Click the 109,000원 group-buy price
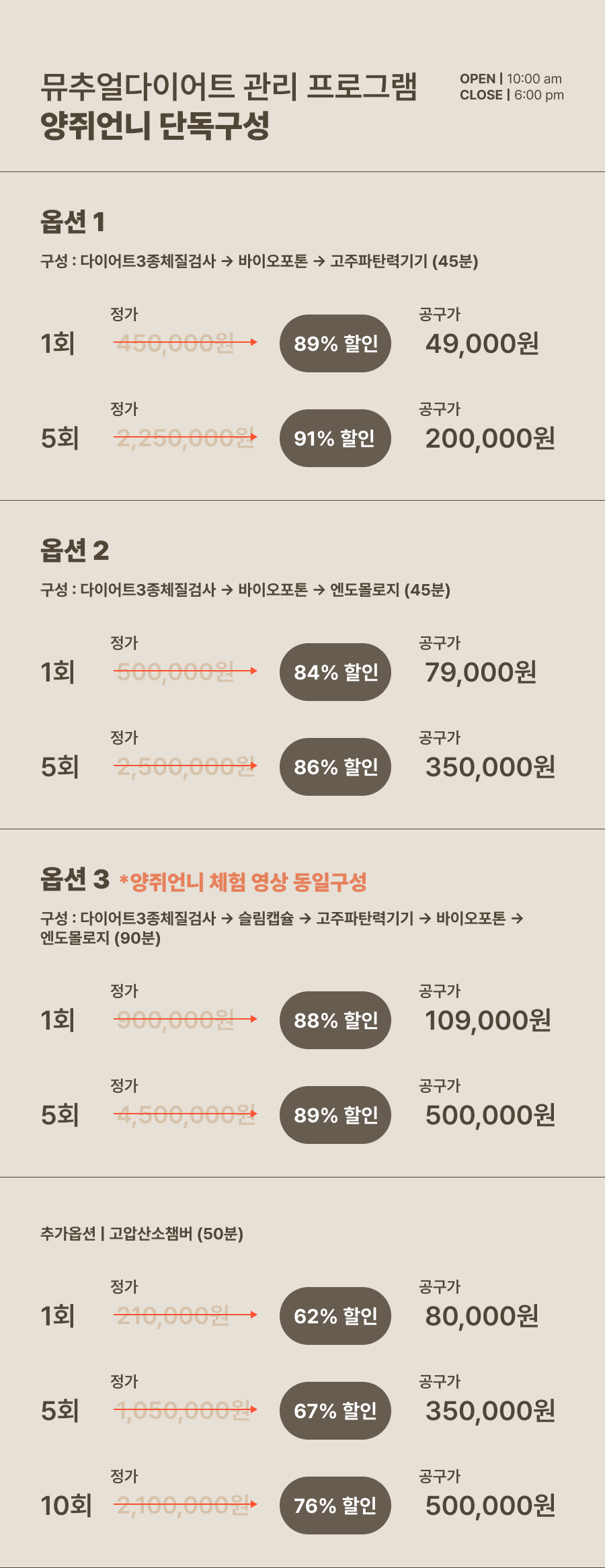 click(x=488, y=1020)
